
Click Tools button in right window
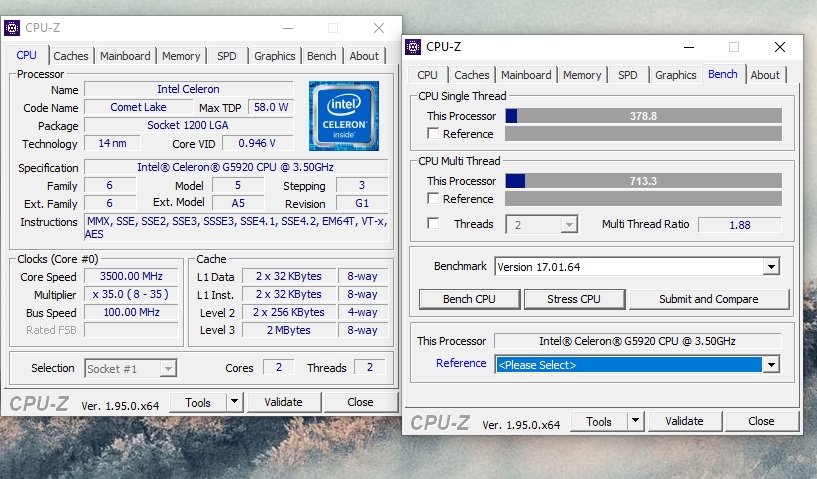pos(599,421)
